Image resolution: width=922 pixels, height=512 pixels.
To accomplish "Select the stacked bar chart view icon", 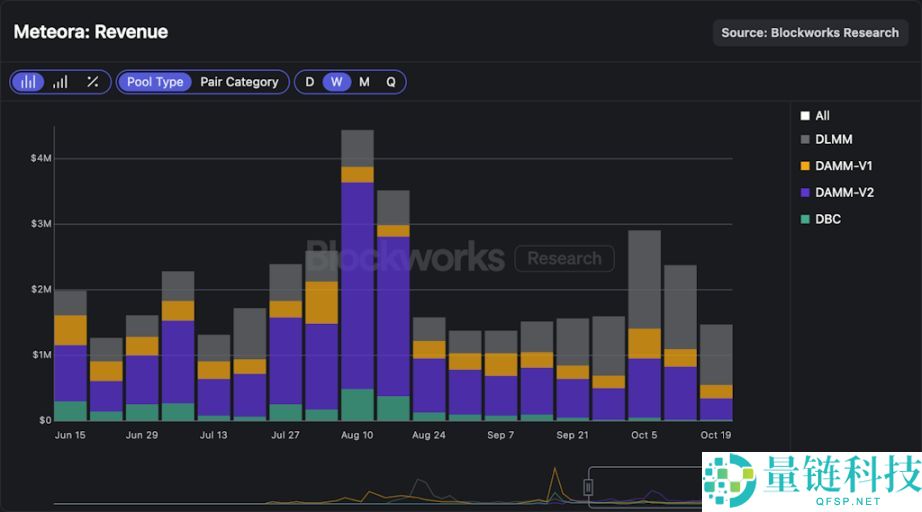I will [x=29, y=82].
